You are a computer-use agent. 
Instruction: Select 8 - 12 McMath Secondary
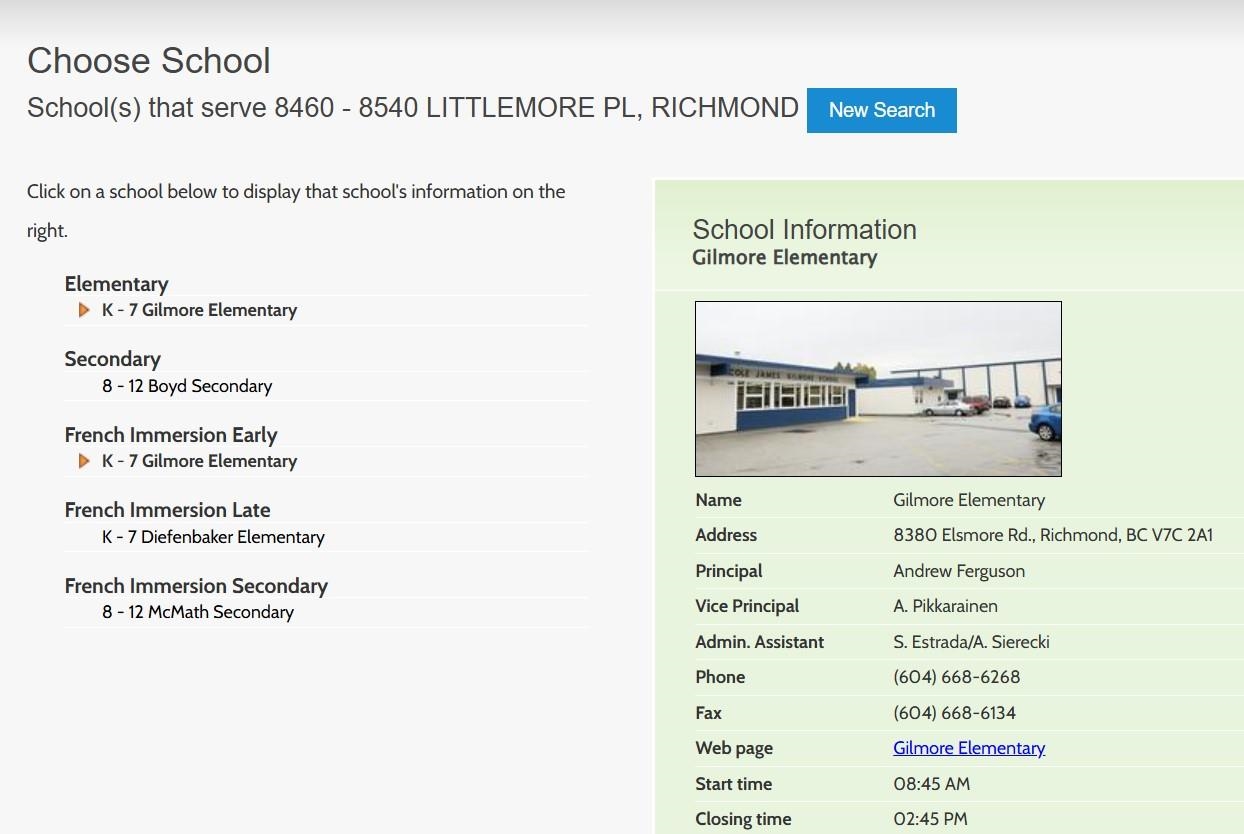(x=197, y=612)
